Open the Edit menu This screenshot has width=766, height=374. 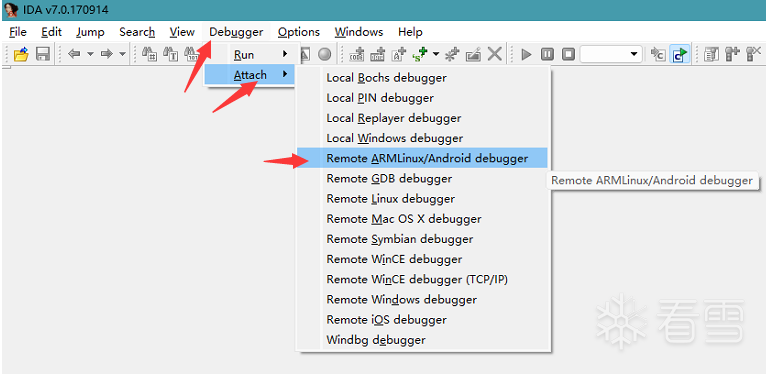[x=51, y=32]
